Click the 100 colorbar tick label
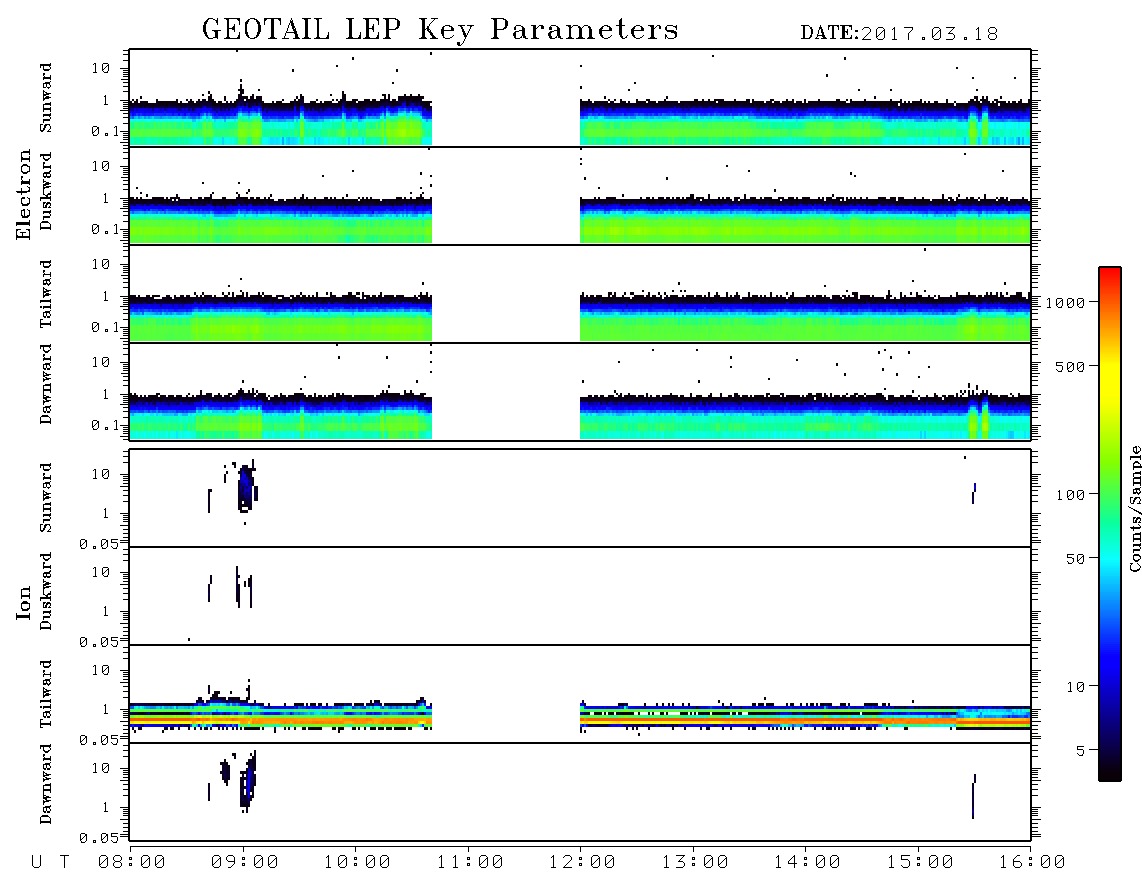The image size is (1142, 880). click(x=1071, y=495)
